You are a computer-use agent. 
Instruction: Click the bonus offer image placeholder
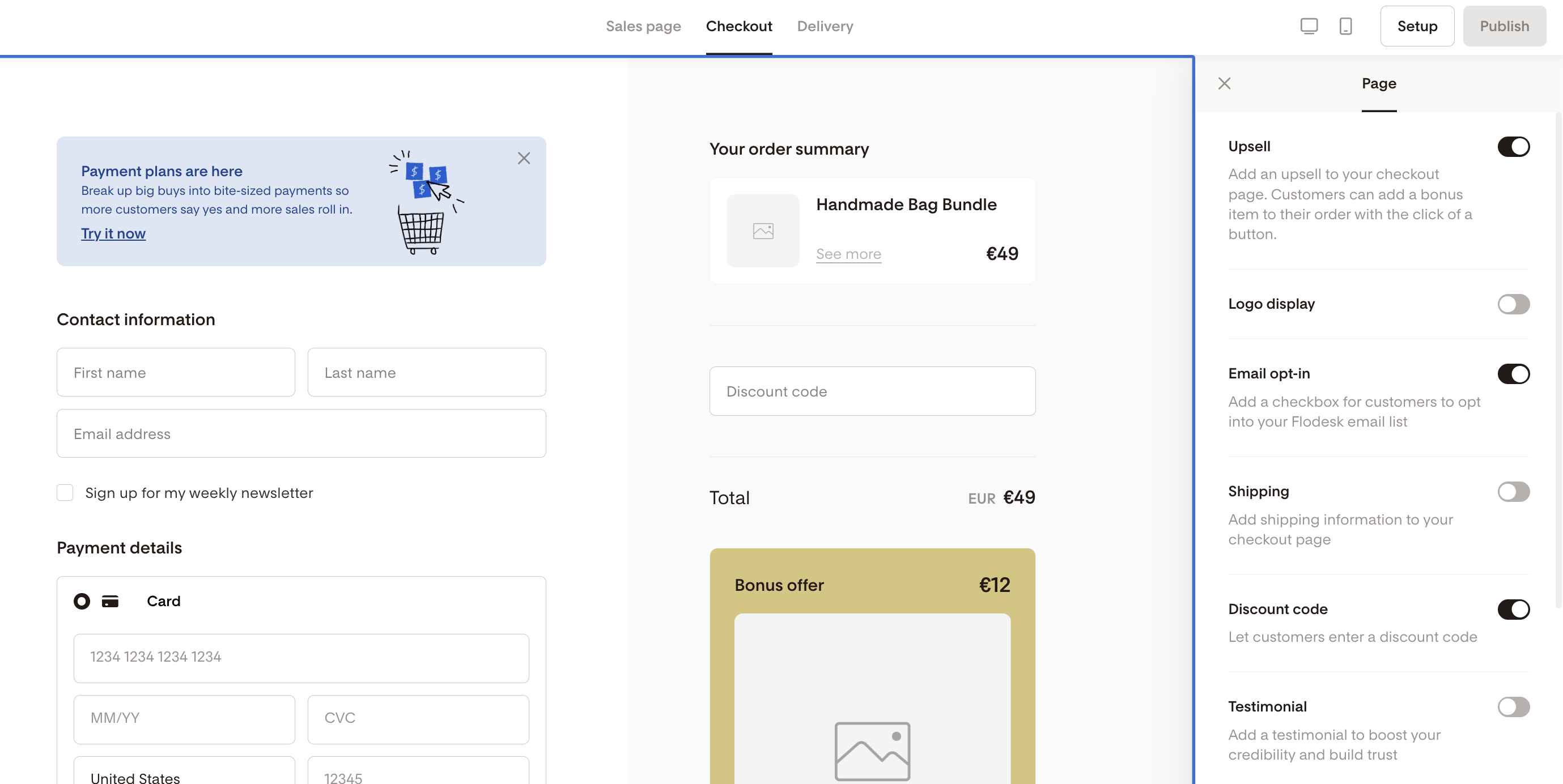pyautogui.click(x=872, y=750)
